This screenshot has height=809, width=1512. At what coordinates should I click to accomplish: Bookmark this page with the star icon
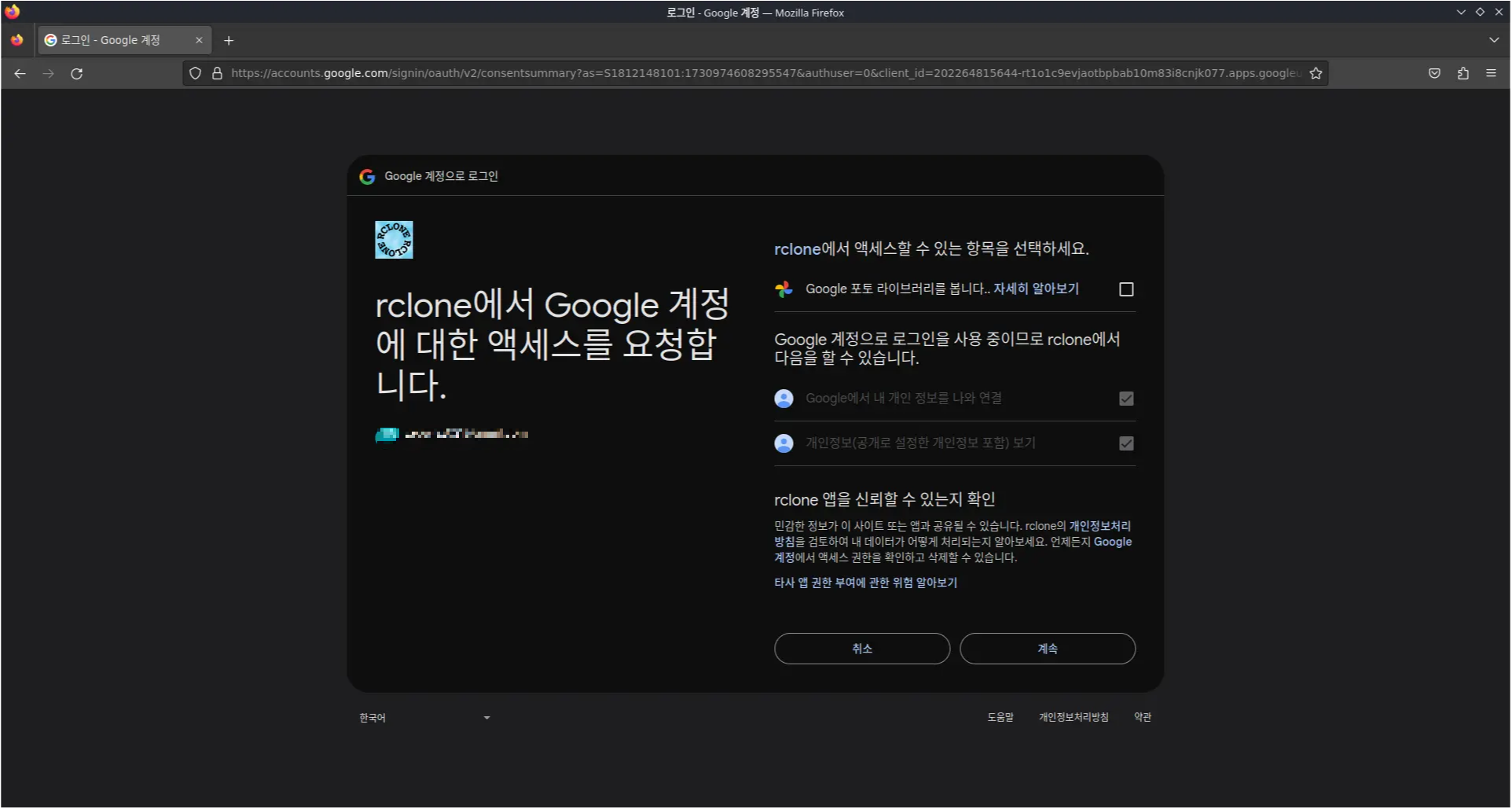point(1316,73)
